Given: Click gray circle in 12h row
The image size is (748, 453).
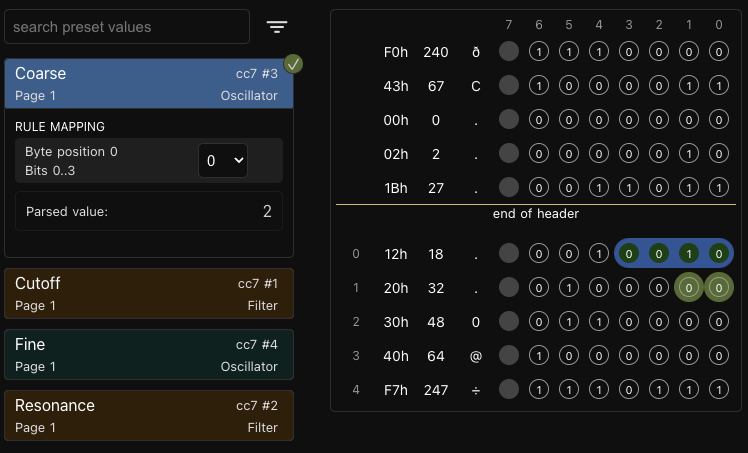Looking at the screenshot, I should tap(509, 254).
